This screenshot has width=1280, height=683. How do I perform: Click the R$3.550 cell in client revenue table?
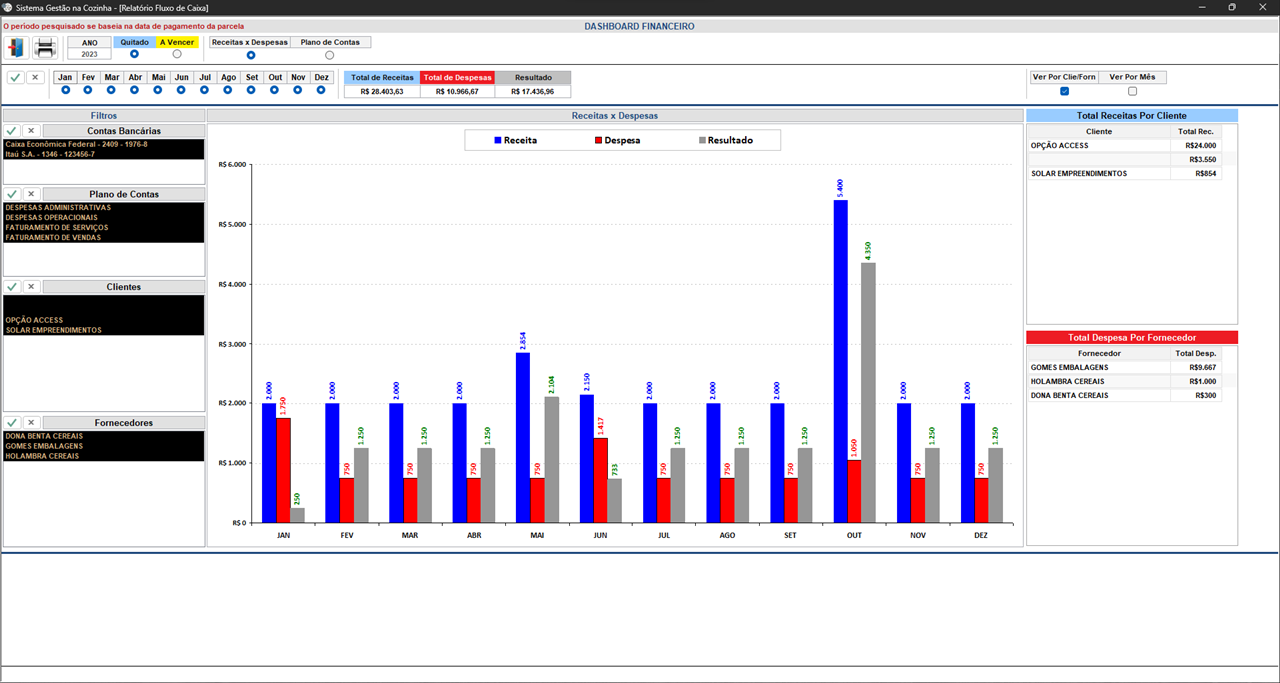point(1196,159)
